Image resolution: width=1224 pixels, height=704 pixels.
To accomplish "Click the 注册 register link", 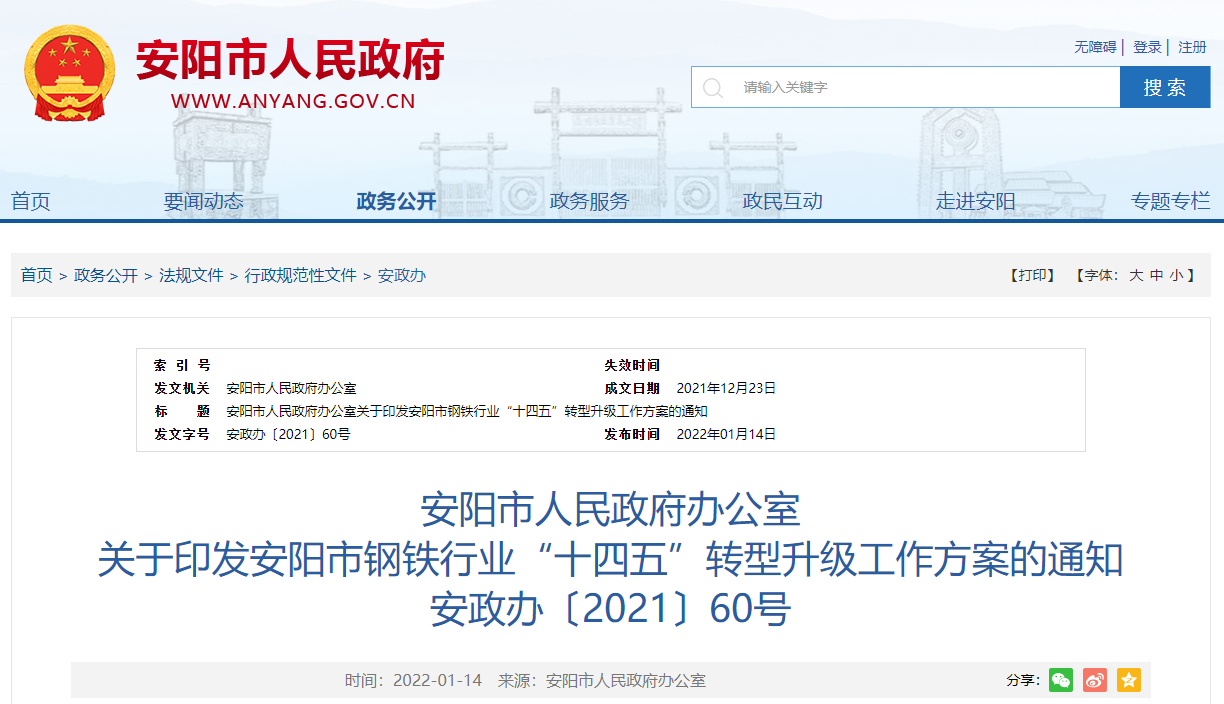I will point(1192,47).
